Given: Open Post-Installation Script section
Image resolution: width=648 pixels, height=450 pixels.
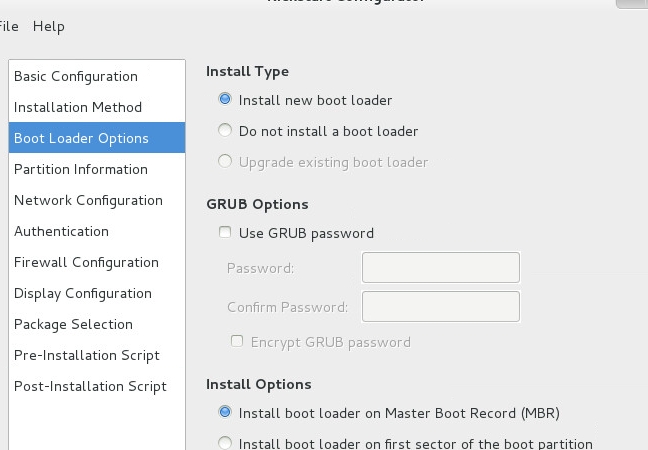Looking at the screenshot, I should tap(97, 386).
